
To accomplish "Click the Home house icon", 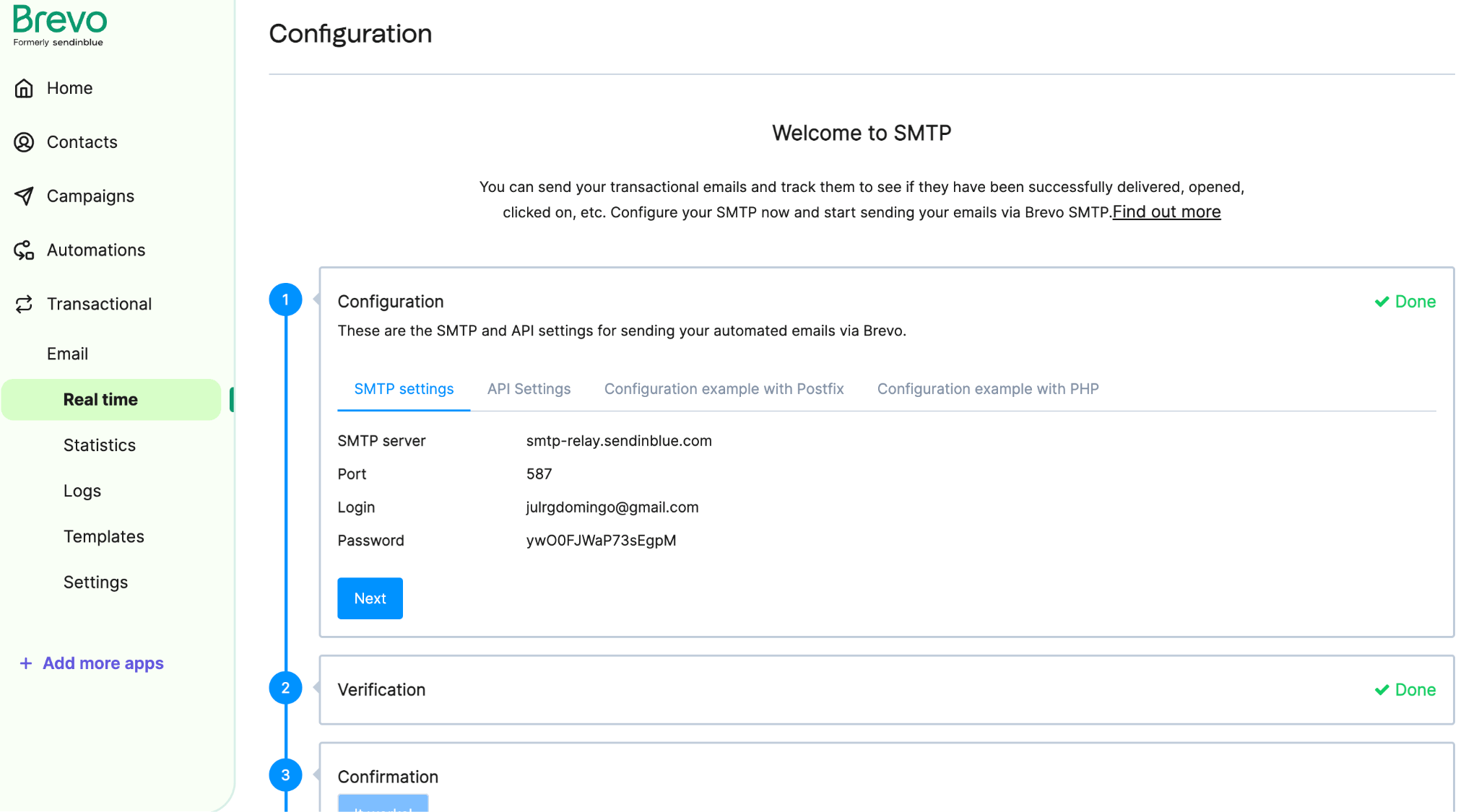I will click(24, 88).
